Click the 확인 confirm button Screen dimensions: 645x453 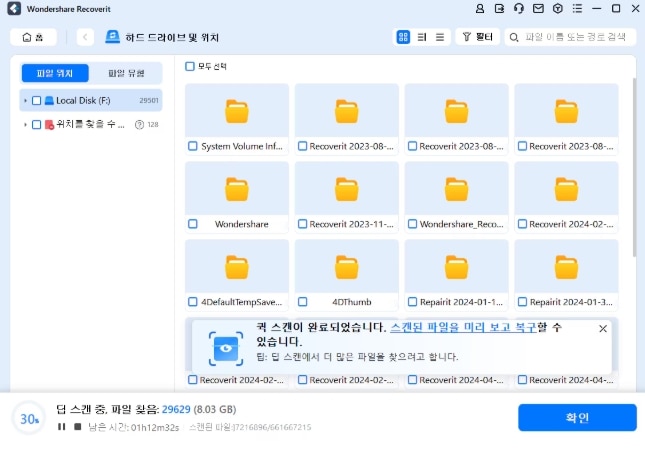click(577, 418)
